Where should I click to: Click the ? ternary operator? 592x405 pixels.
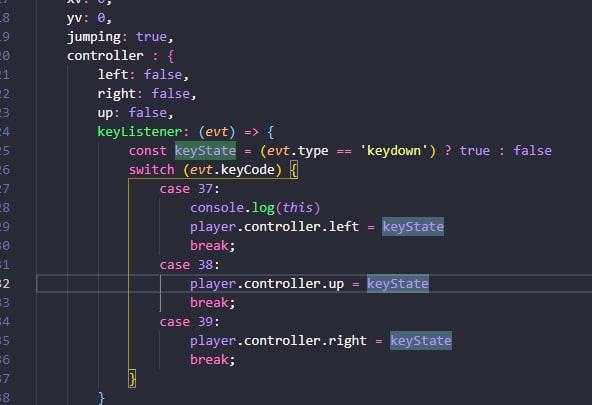(x=448, y=151)
